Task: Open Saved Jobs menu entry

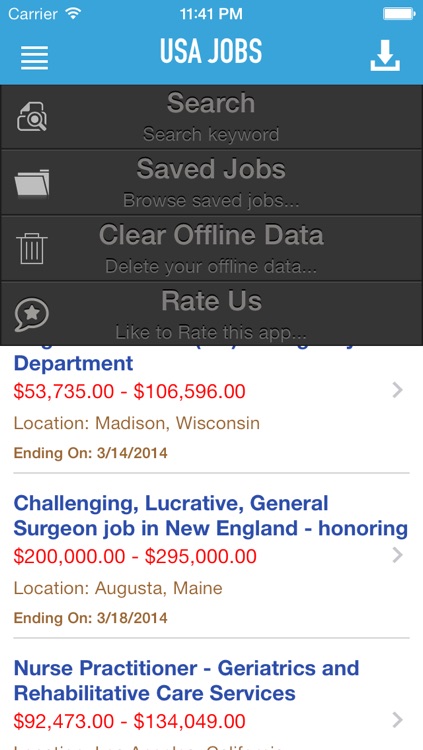Action: click(212, 183)
